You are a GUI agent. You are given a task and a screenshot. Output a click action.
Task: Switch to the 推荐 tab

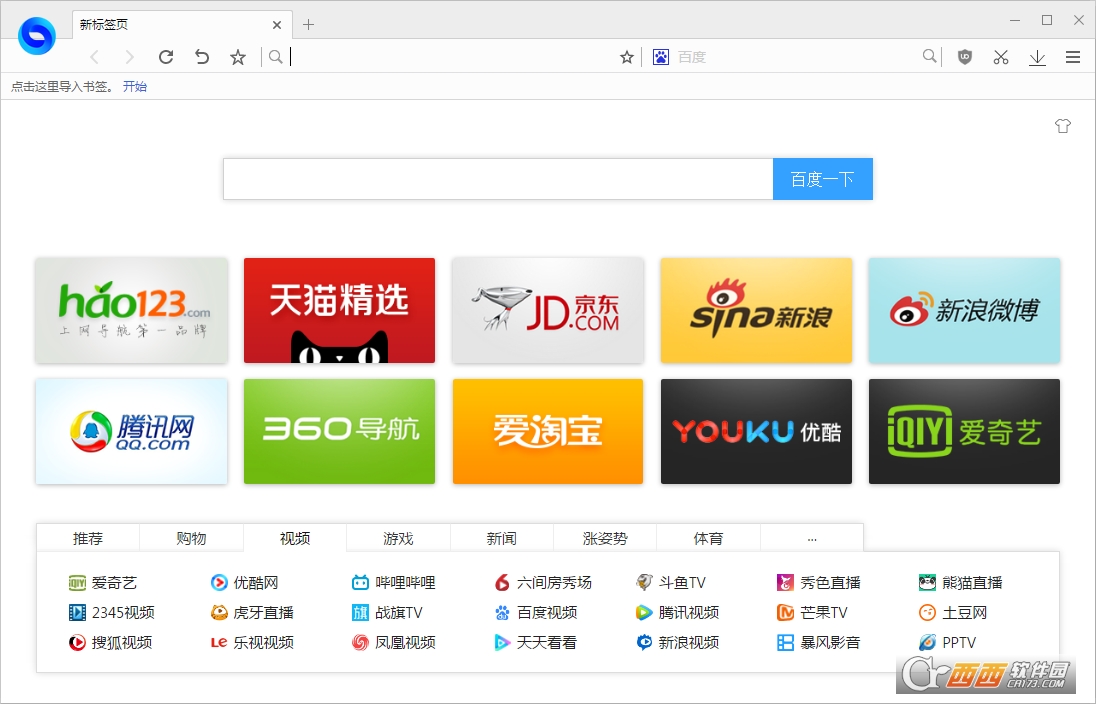coord(88,538)
